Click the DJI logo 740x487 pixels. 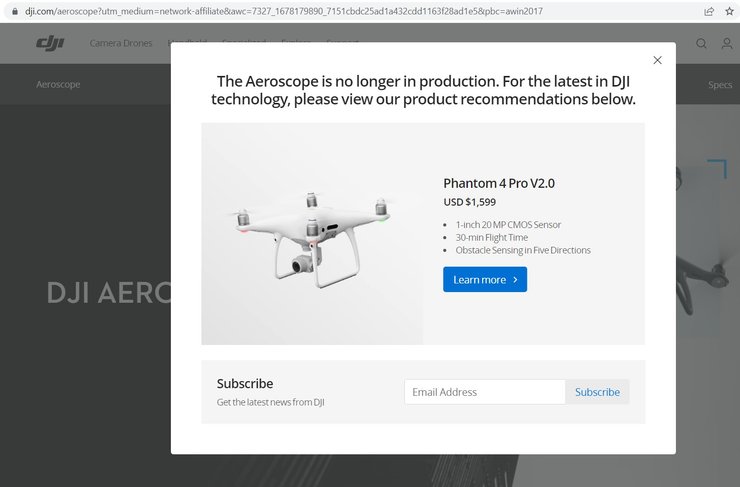49,43
